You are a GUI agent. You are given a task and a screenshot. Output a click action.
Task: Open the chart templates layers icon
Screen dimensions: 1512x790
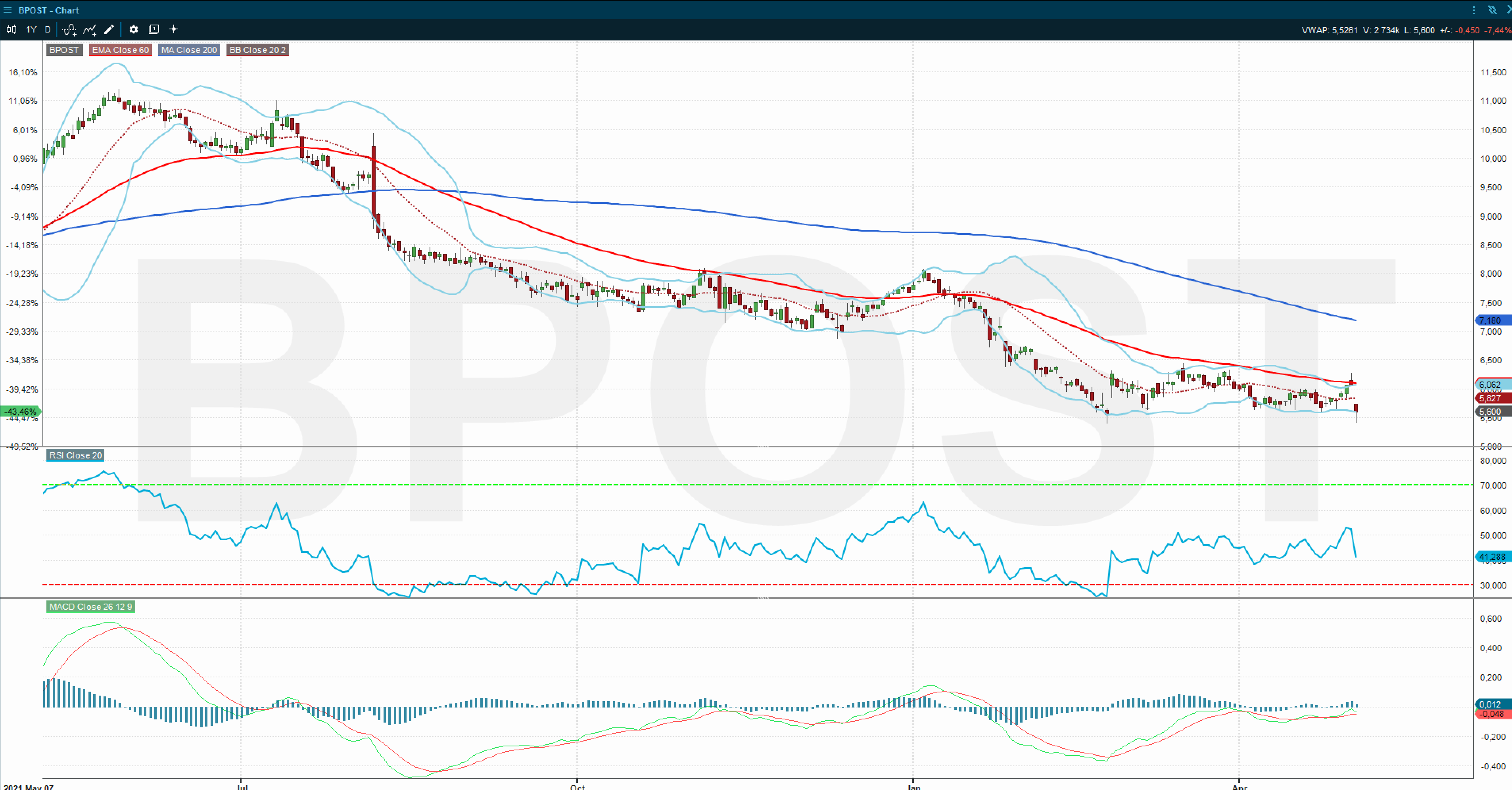(x=154, y=29)
